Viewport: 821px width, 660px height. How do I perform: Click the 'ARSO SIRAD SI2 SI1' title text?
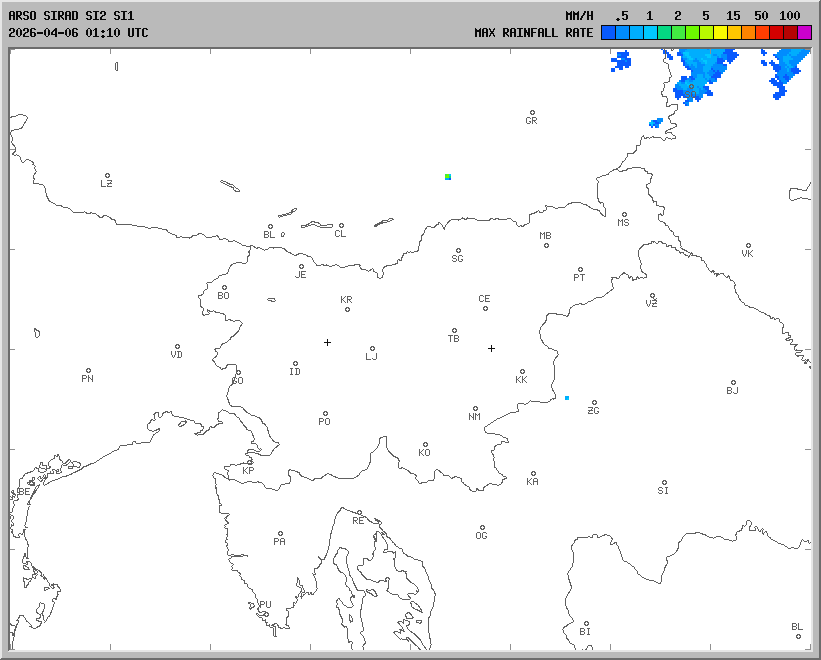[70, 16]
